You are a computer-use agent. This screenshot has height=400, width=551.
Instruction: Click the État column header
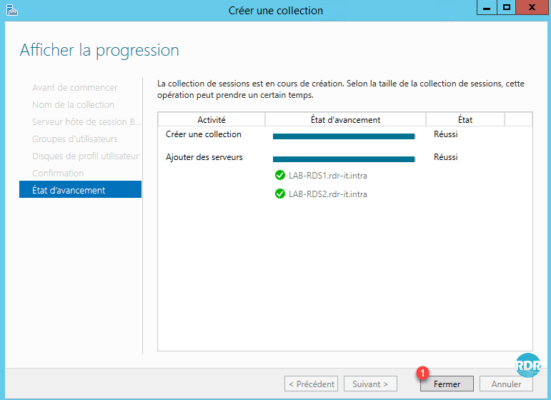465,120
